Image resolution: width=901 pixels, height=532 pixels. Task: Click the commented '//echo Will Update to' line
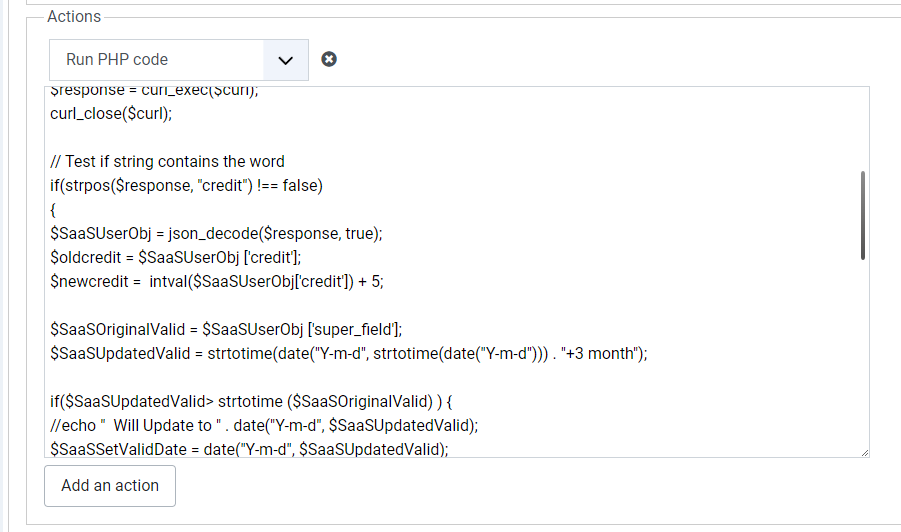click(x=264, y=425)
